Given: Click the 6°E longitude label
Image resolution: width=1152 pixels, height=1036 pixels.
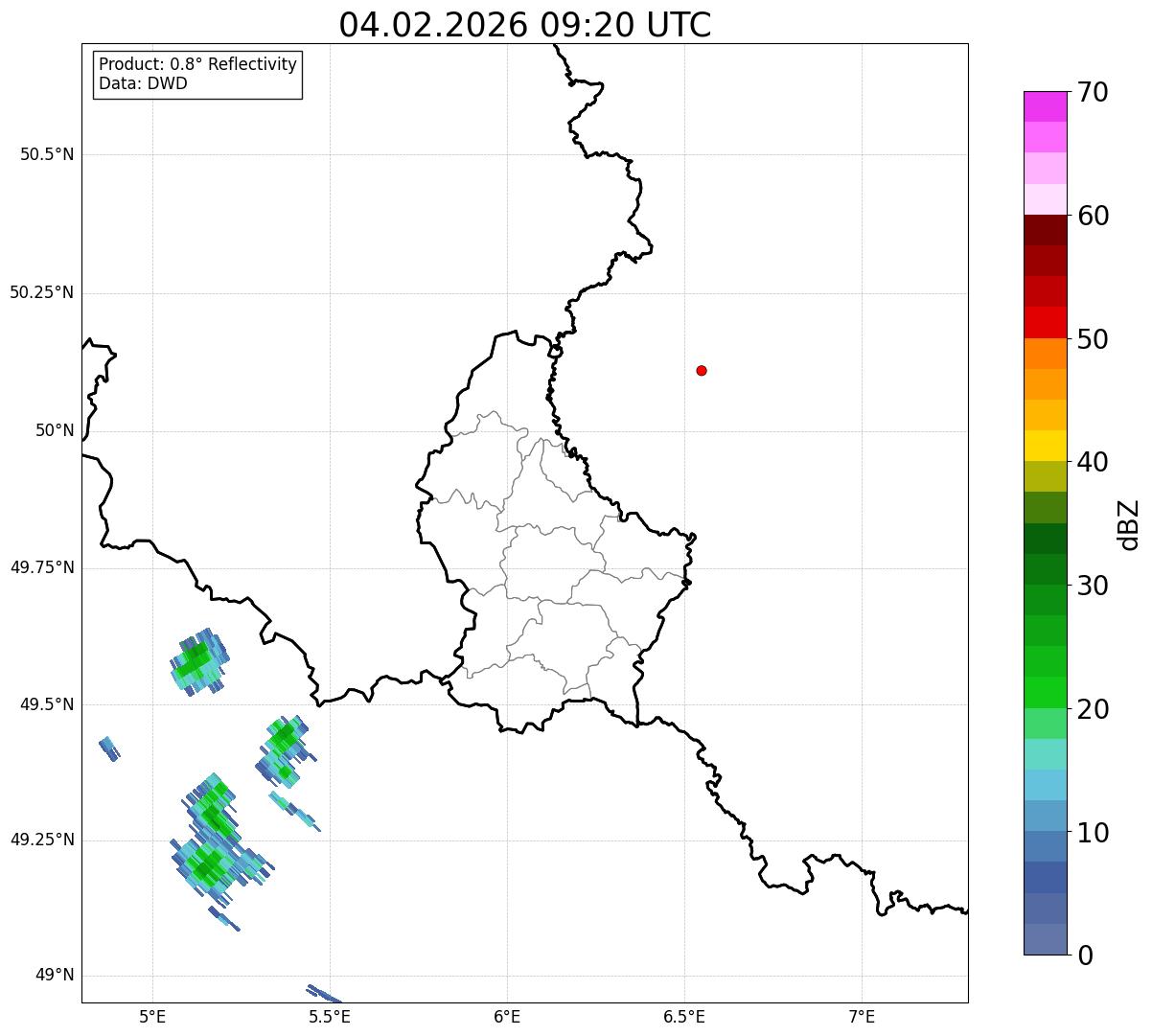Looking at the screenshot, I should (507, 1016).
